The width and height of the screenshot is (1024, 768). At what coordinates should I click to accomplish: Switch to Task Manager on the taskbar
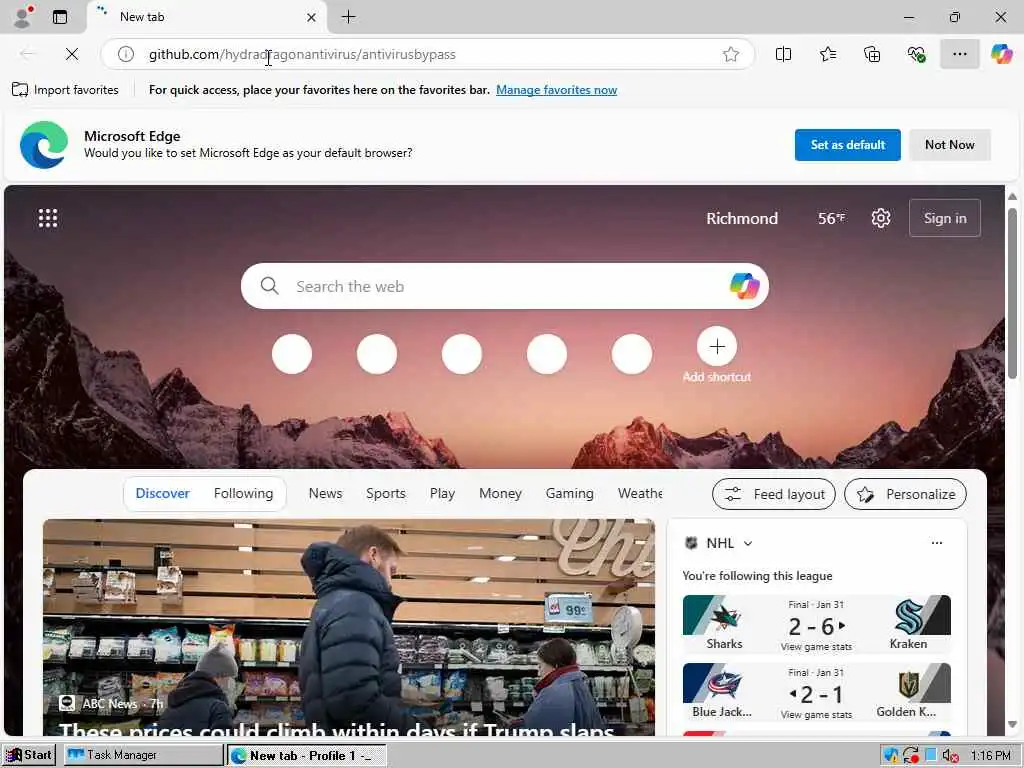tap(143, 755)
